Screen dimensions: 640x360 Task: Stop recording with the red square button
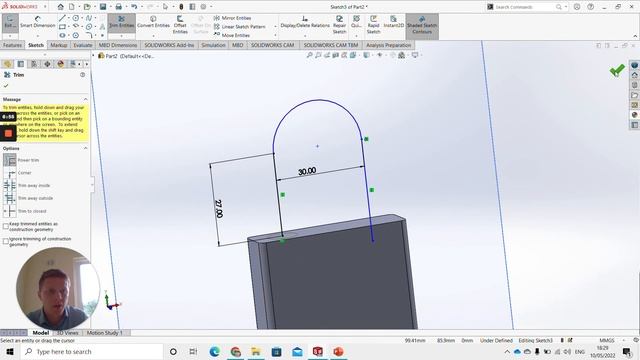point(8,133)
